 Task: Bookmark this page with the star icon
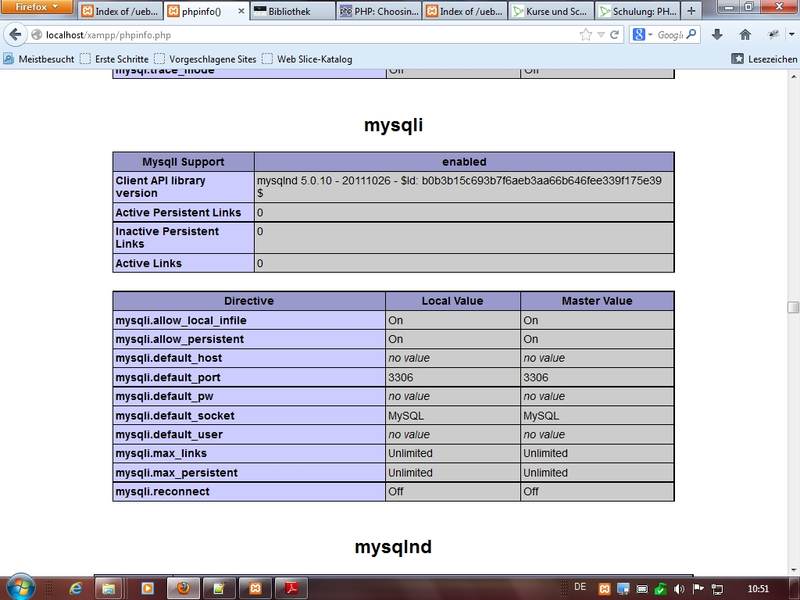[586, 35]
